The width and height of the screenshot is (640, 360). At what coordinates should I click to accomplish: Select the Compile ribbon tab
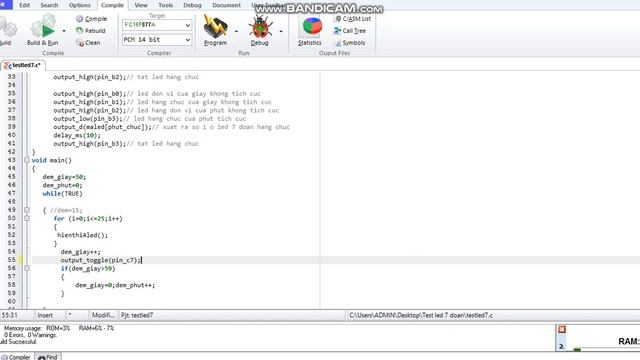tap(112, 5)
